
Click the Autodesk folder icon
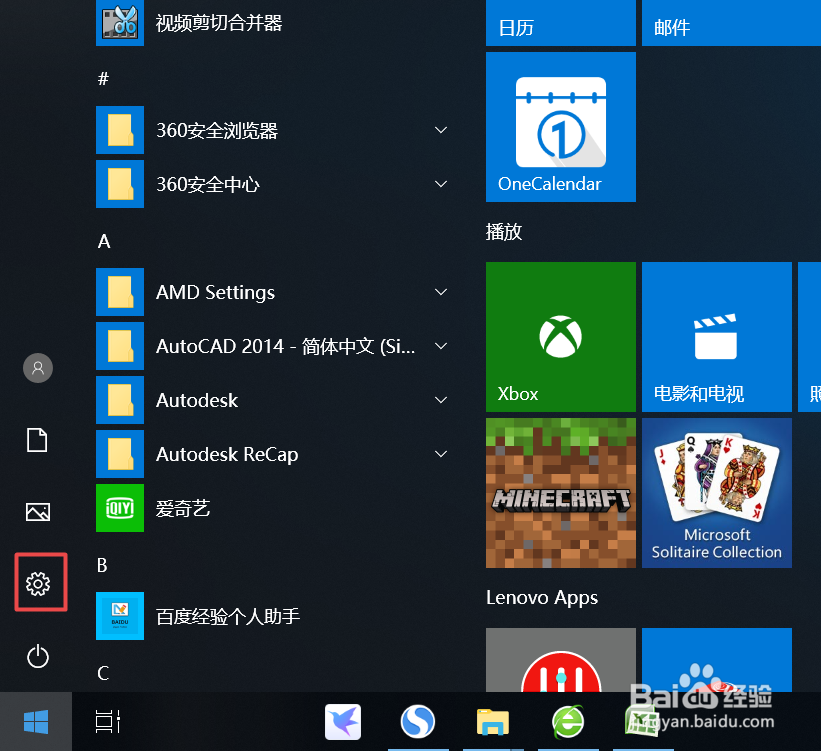pyautogui.click(x=120, y=400)
